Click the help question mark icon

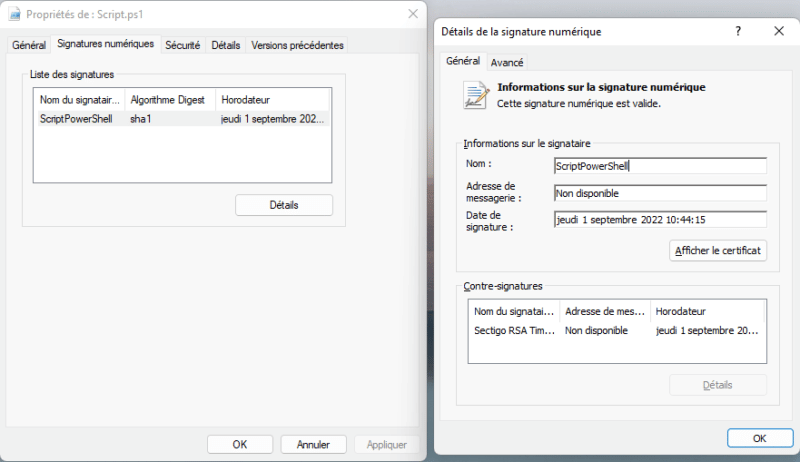(x=738, y=31)
